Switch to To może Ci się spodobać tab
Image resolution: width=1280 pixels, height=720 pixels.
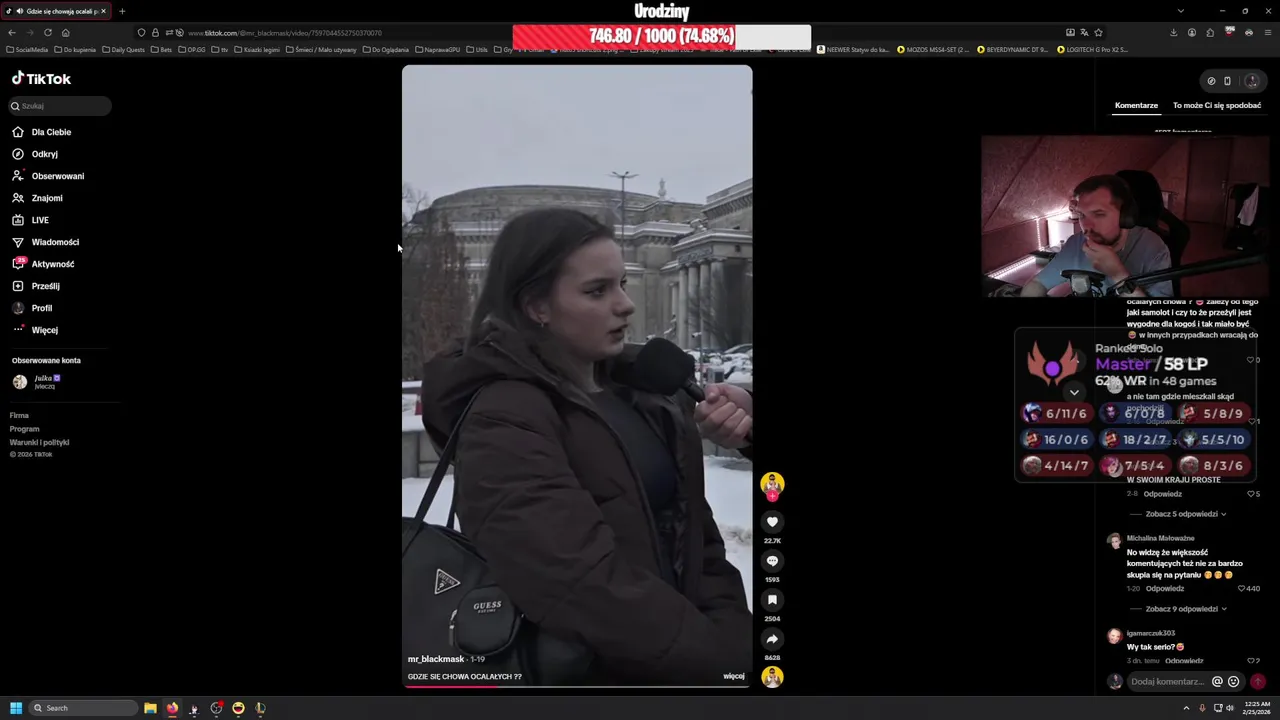click(x=1217, y=105)
